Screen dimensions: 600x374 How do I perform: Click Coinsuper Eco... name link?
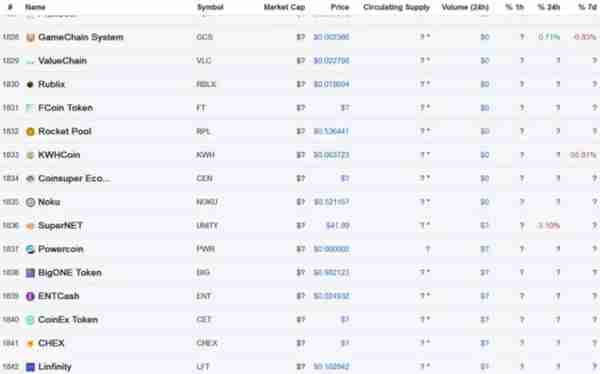tap(74, 178)
